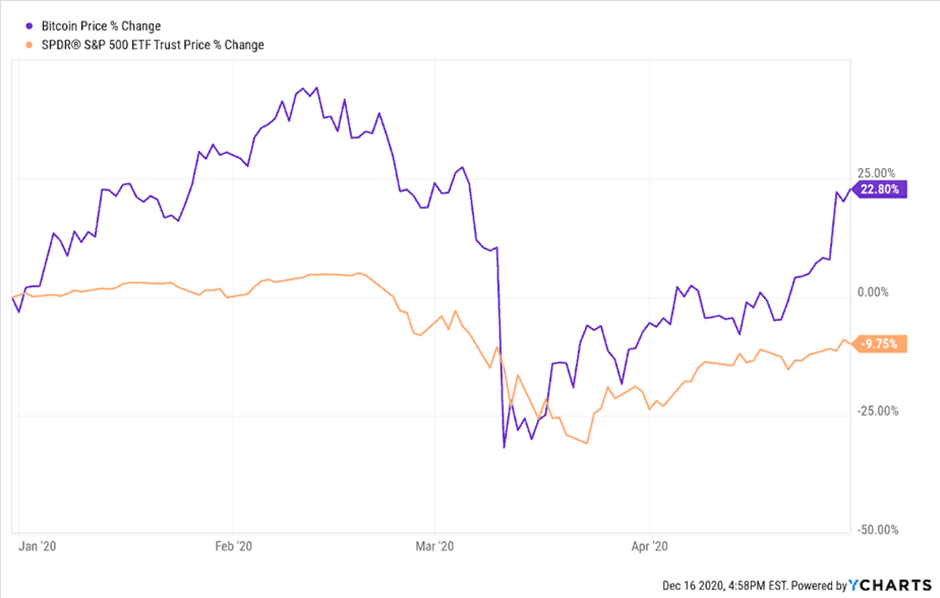Click the 25.00% y-axis label

coord(877,173)
